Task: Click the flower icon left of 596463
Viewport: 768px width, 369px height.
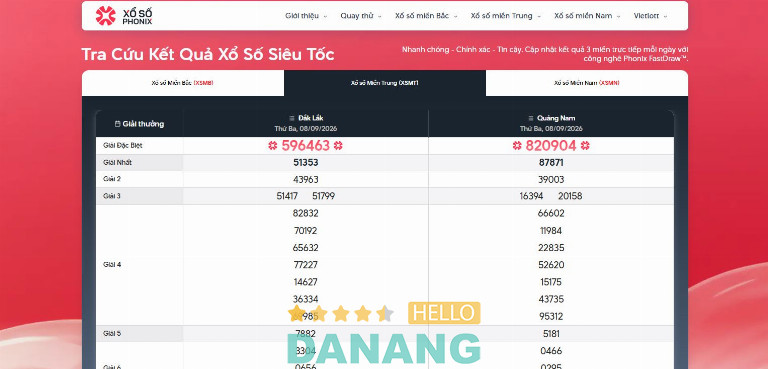Action: (273, 146)
